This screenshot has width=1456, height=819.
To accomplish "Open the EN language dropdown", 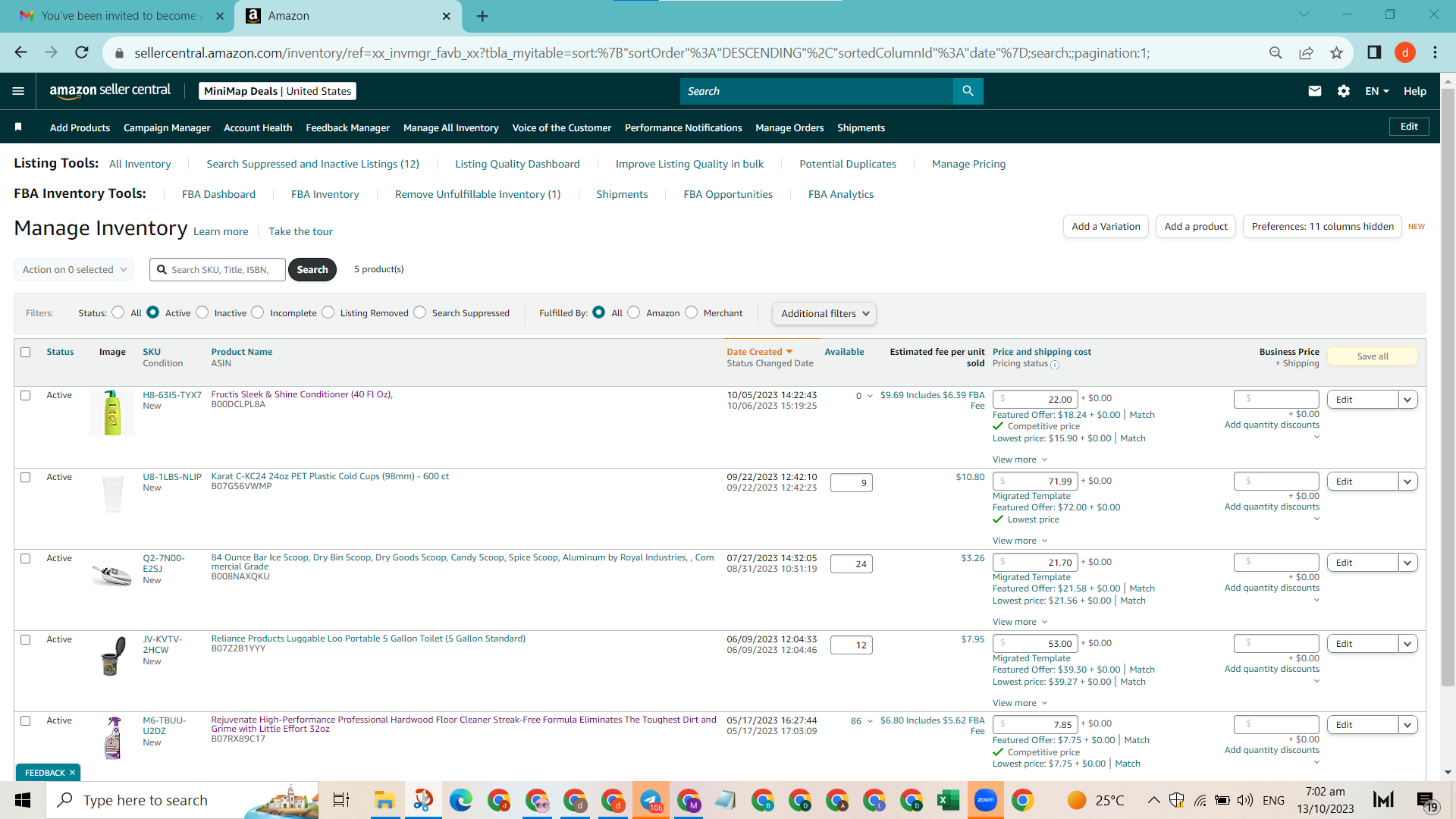I will click(x=1377, y=91).
